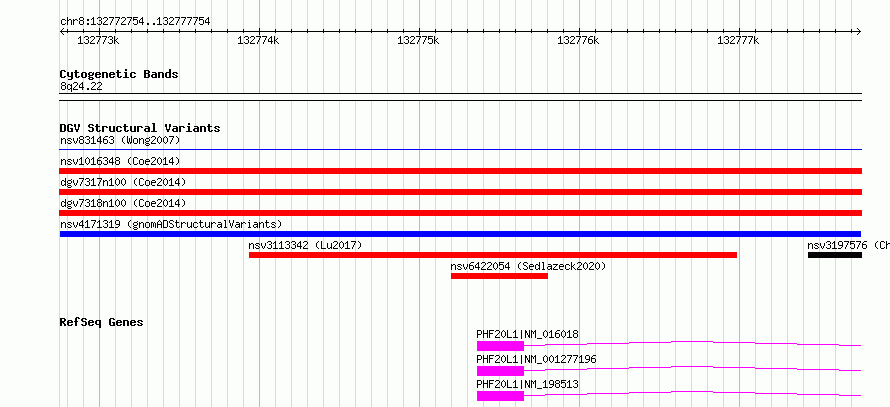
Task: Click the DGV Structural Variants track title
Action: pyautogui.click(x=140, y=128)
